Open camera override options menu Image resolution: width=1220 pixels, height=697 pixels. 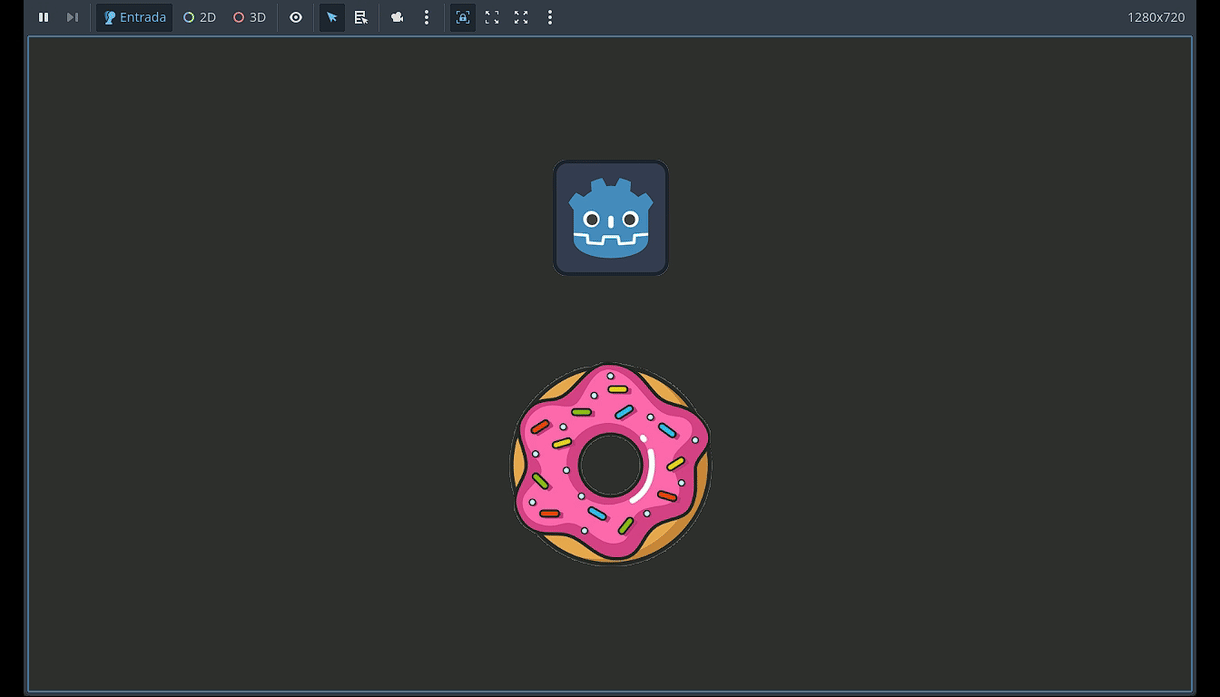point(427,17)
